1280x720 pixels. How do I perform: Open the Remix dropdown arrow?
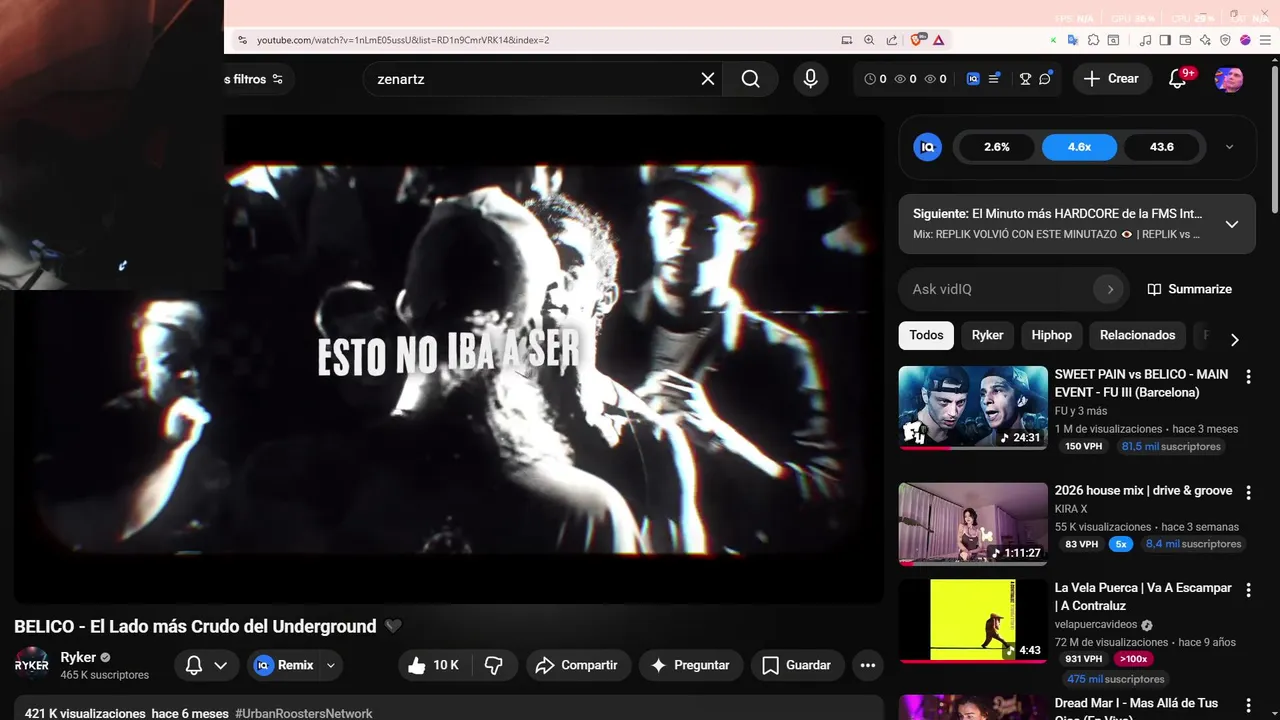(331, 665)
